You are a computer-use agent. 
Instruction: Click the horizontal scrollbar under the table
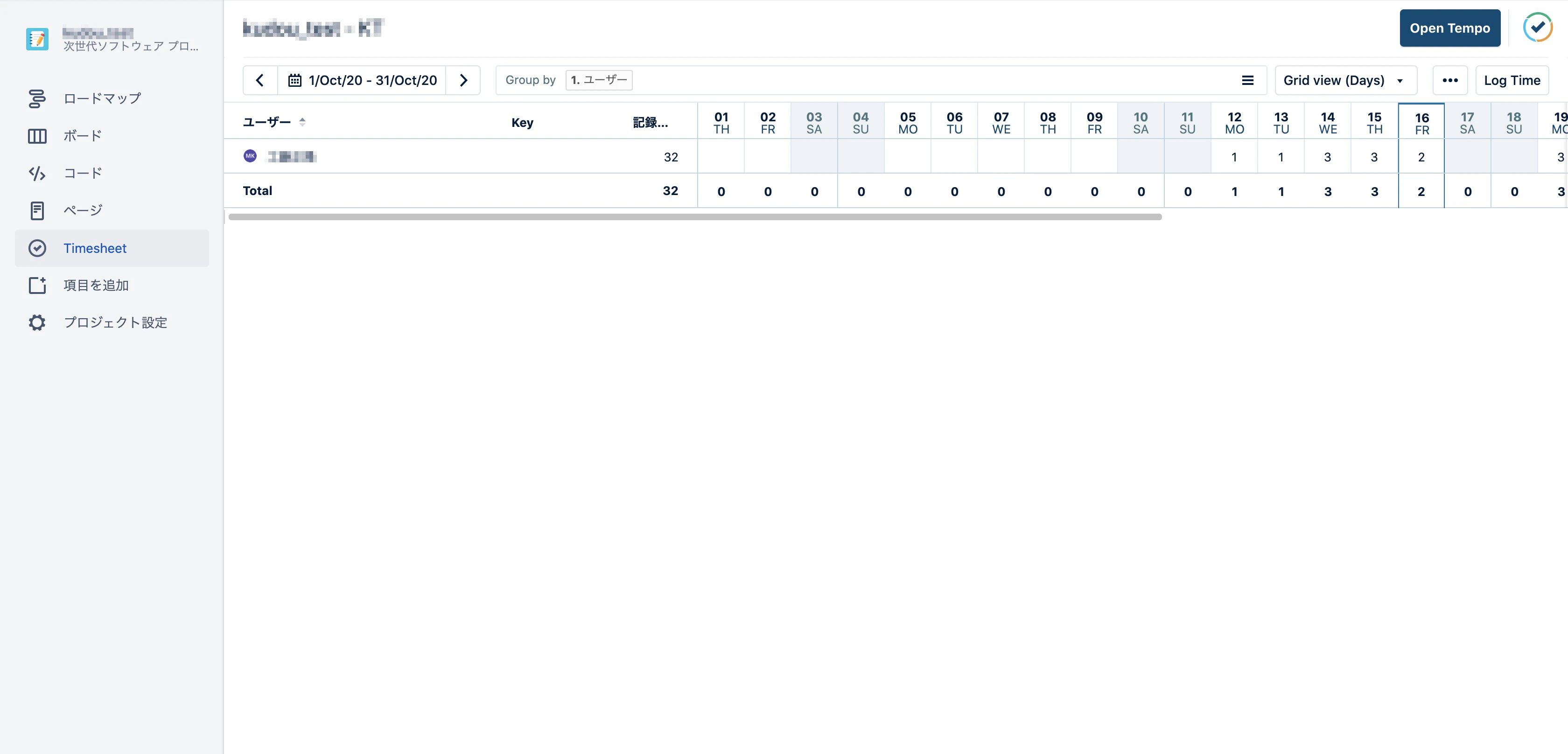(695, 217)
